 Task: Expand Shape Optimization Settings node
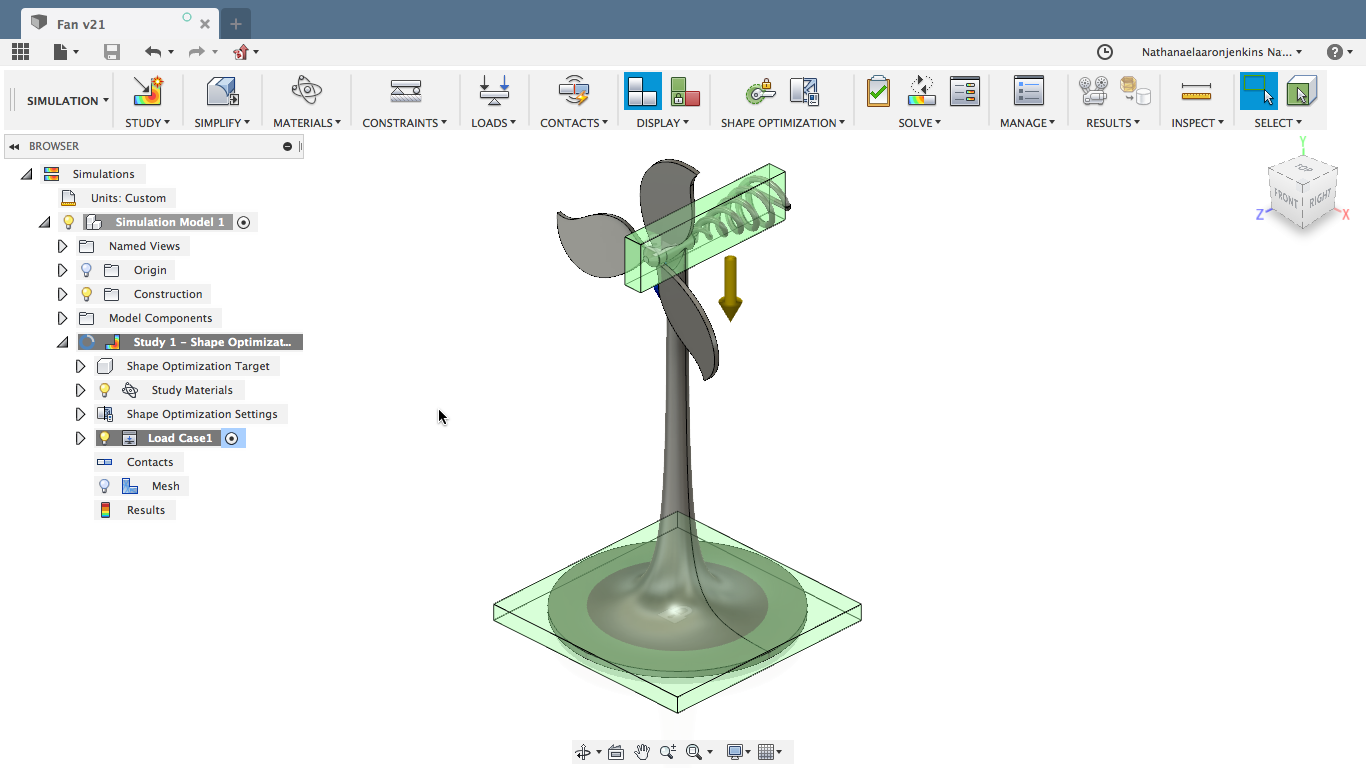coord(81,414)
